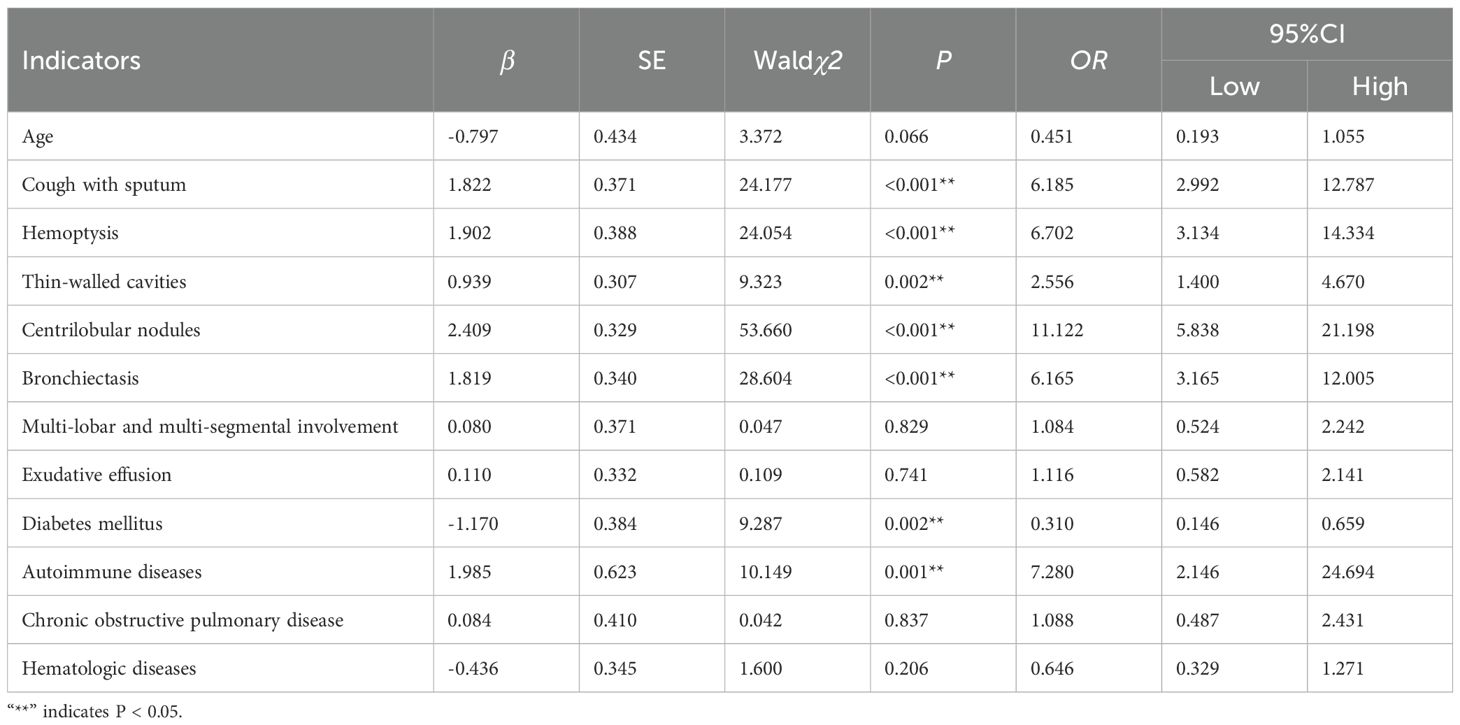
Task: Click the OR column header
Action: (1087, 60)
